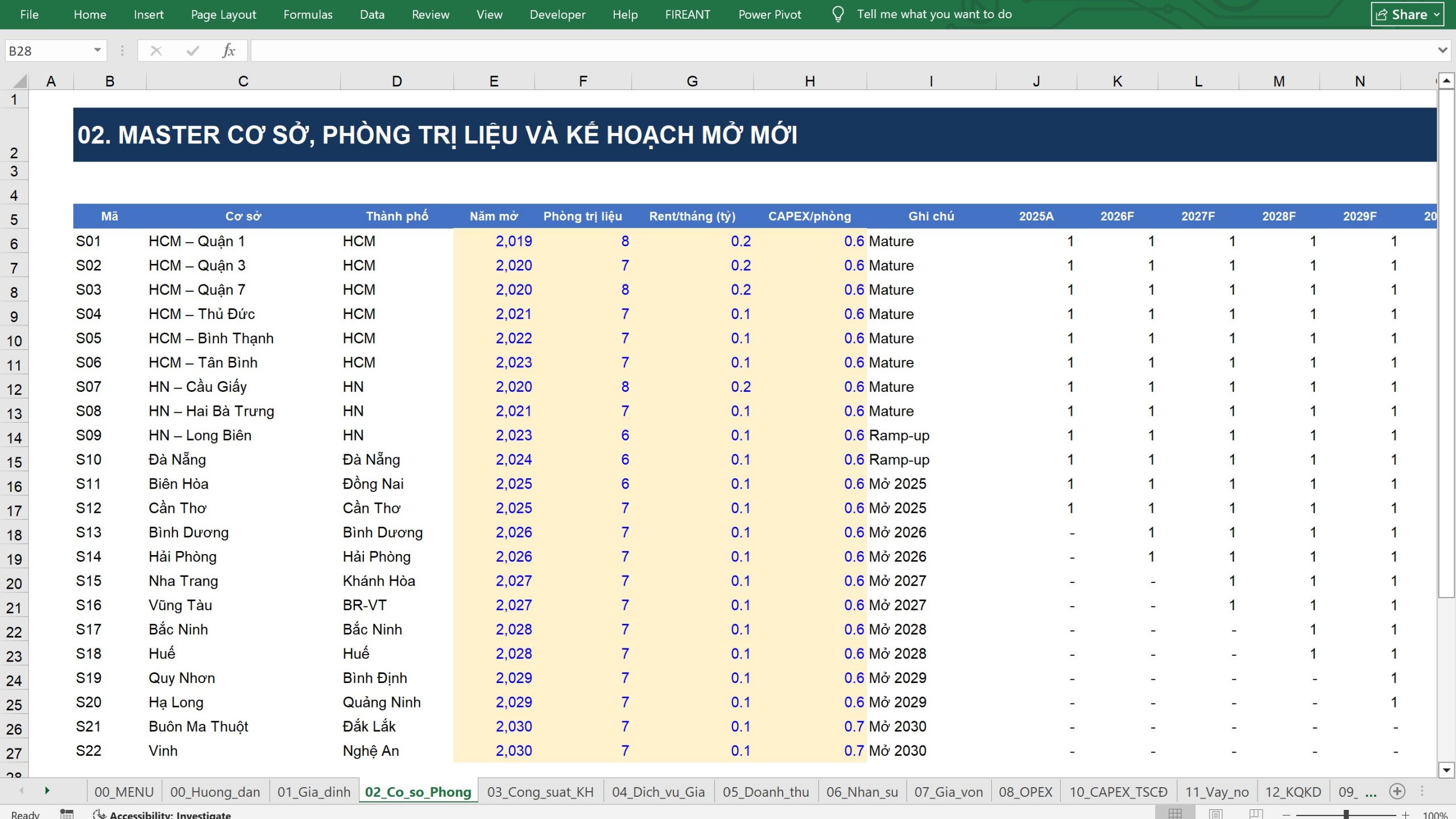Switch to the 01_Gia_dinh sheet tab
The height and width of the screenshot is (819, 1456).
point(314,792)
